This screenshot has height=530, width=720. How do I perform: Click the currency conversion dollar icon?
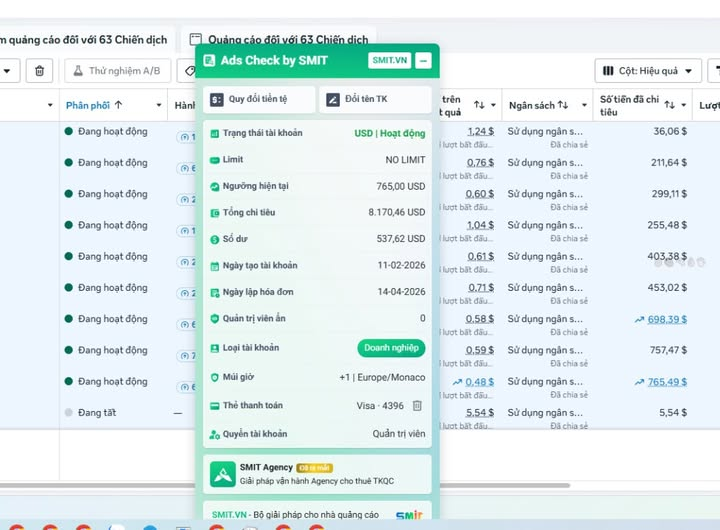217,99
